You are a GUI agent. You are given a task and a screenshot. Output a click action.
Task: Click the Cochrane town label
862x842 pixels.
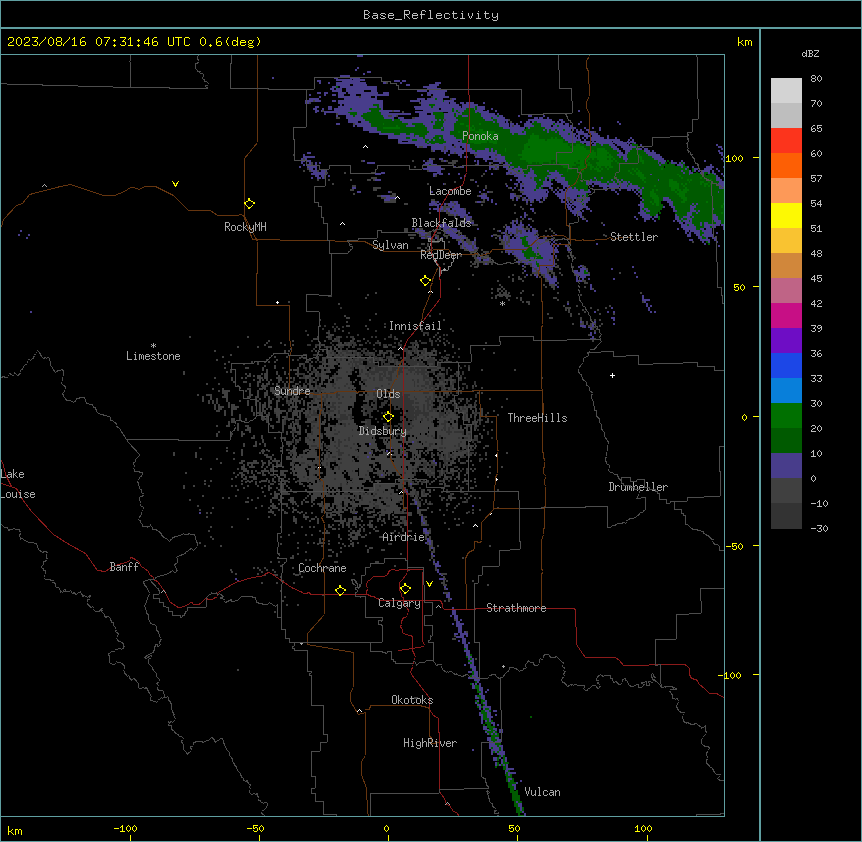322,568
